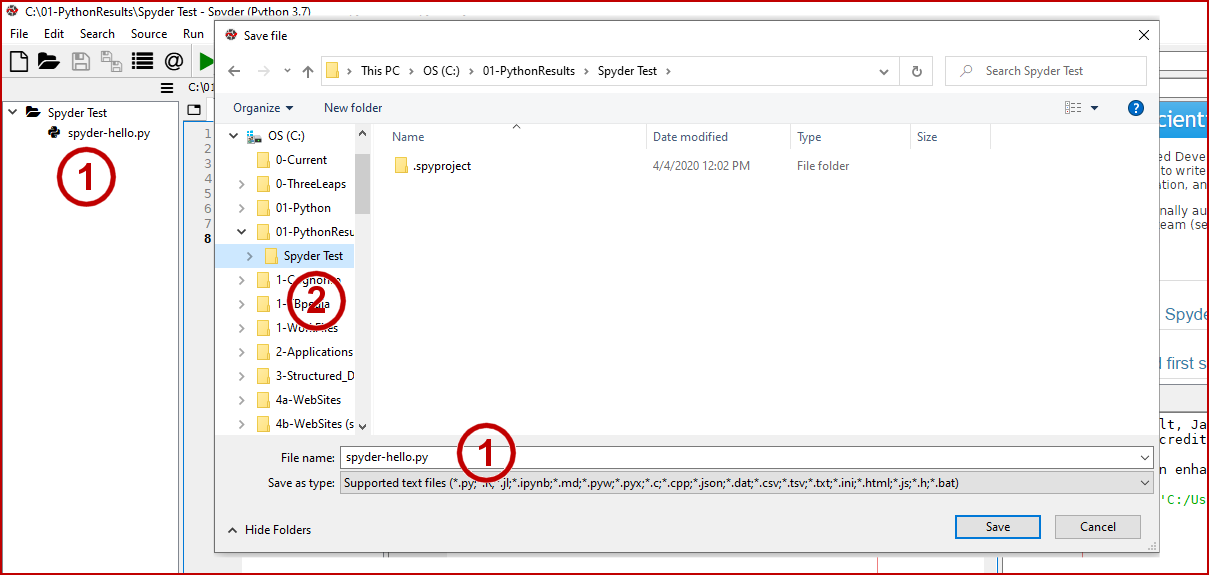1209x575 pixels.
Task: Click the Search Spyder Test box
Action: (x=1046, y=71)
